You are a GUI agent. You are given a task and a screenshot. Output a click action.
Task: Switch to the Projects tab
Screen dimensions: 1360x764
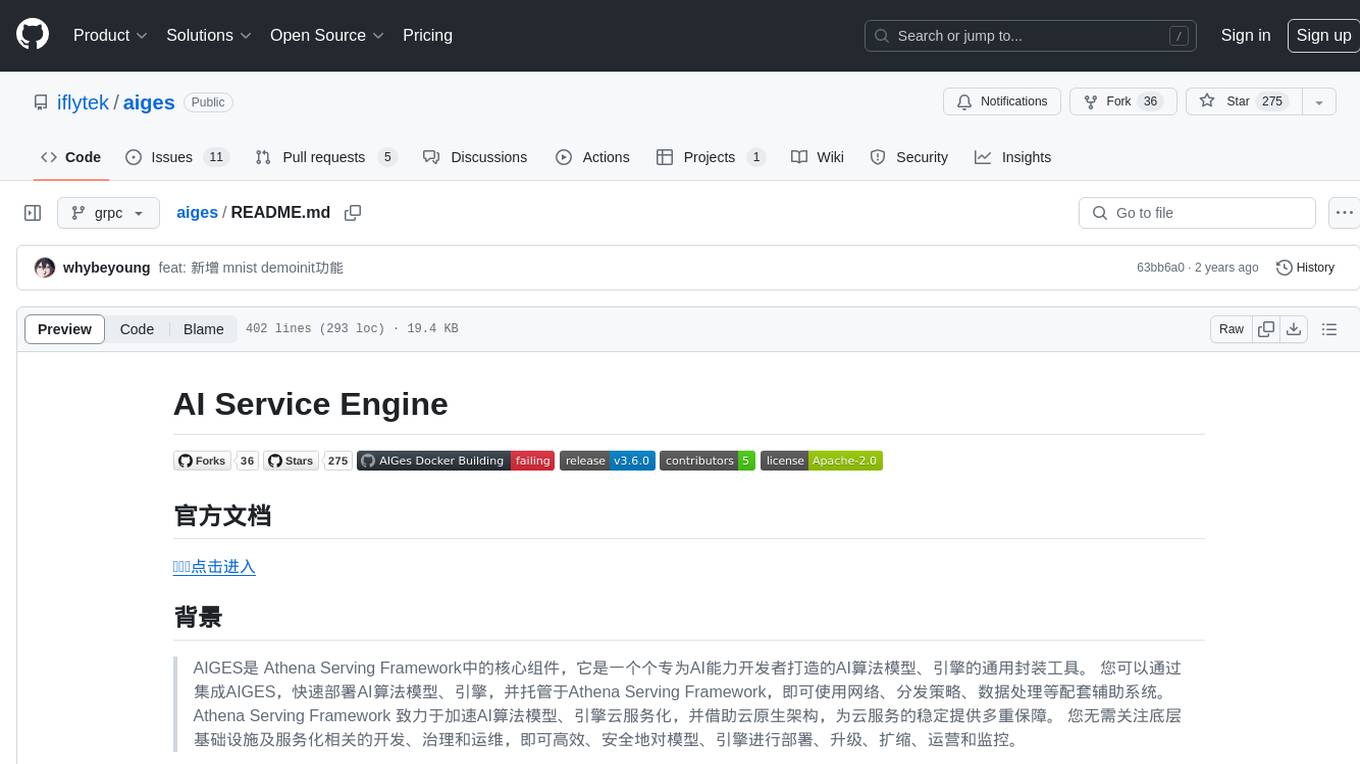[711, 157]
